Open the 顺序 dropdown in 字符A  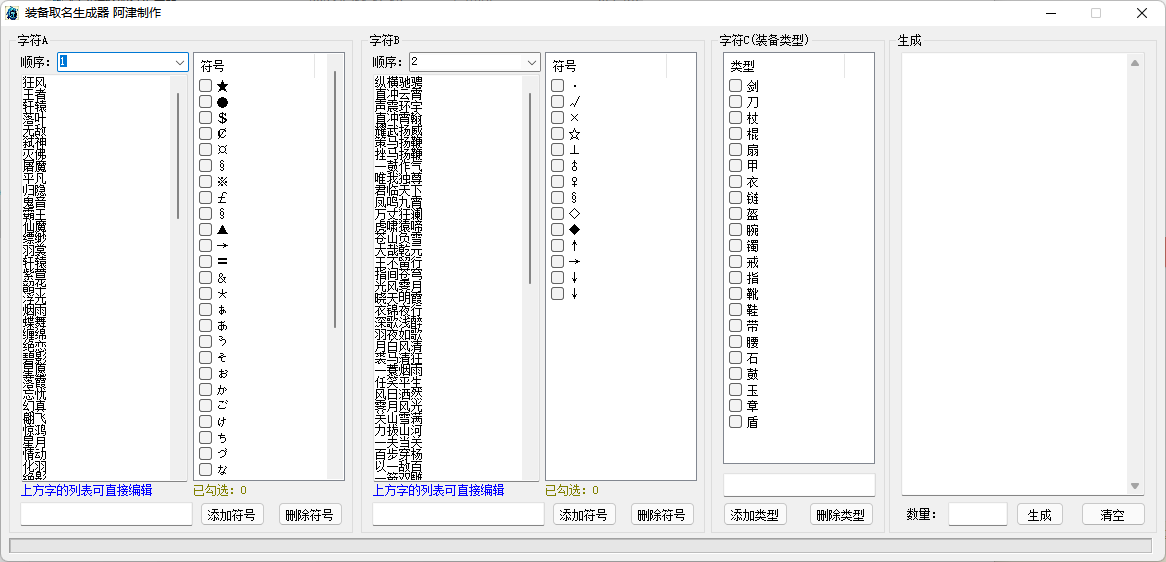pos(180,62)
